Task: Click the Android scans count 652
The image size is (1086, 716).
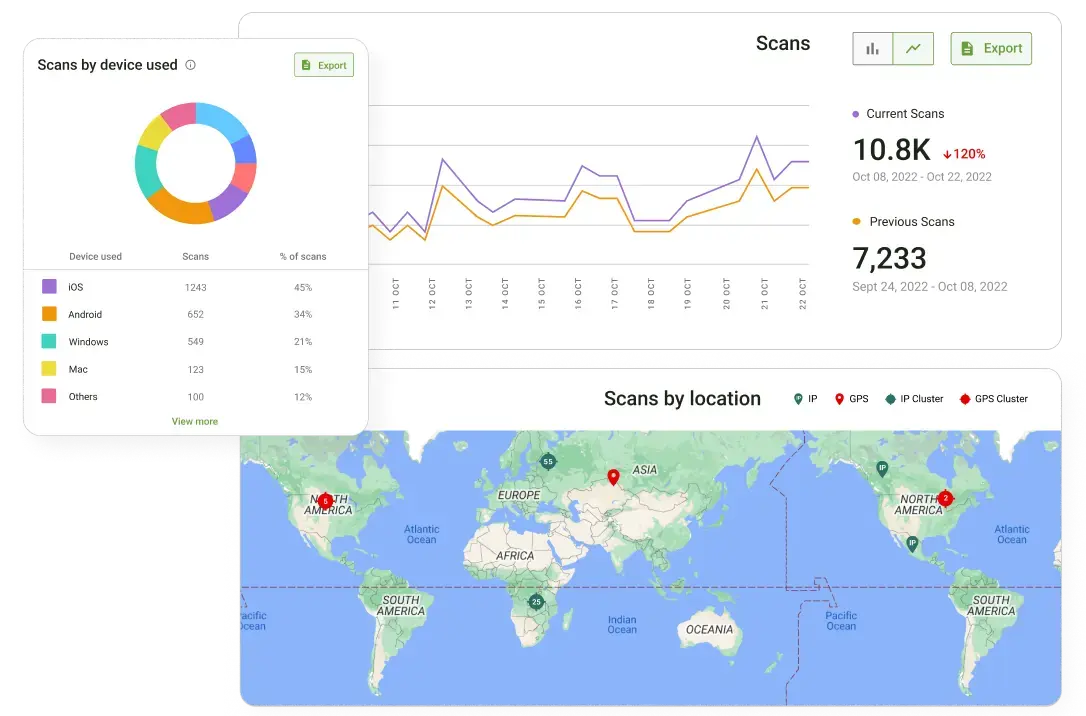Action: (x=195, y=314)
